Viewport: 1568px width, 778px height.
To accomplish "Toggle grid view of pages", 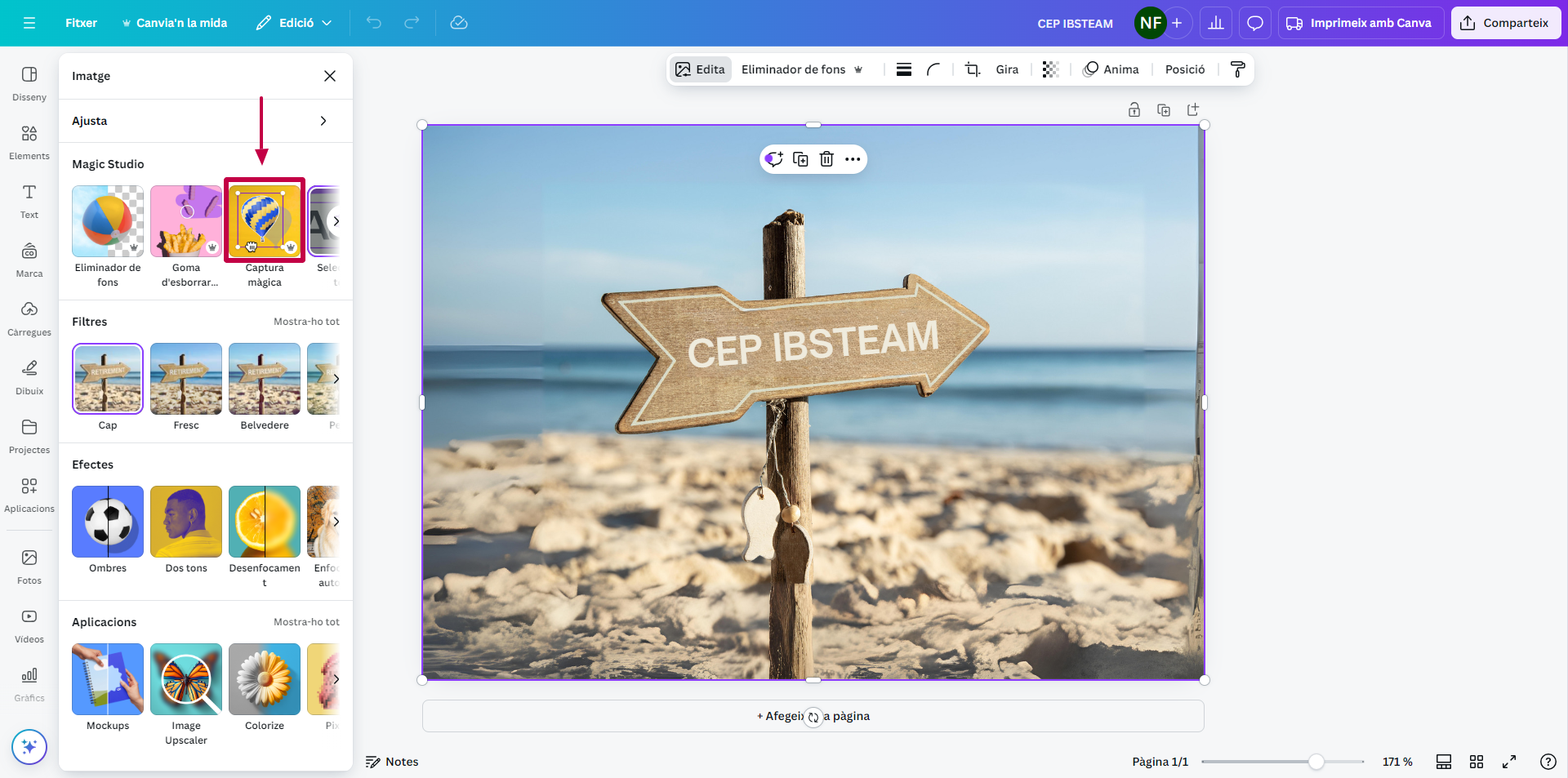I will (1476, 762).
